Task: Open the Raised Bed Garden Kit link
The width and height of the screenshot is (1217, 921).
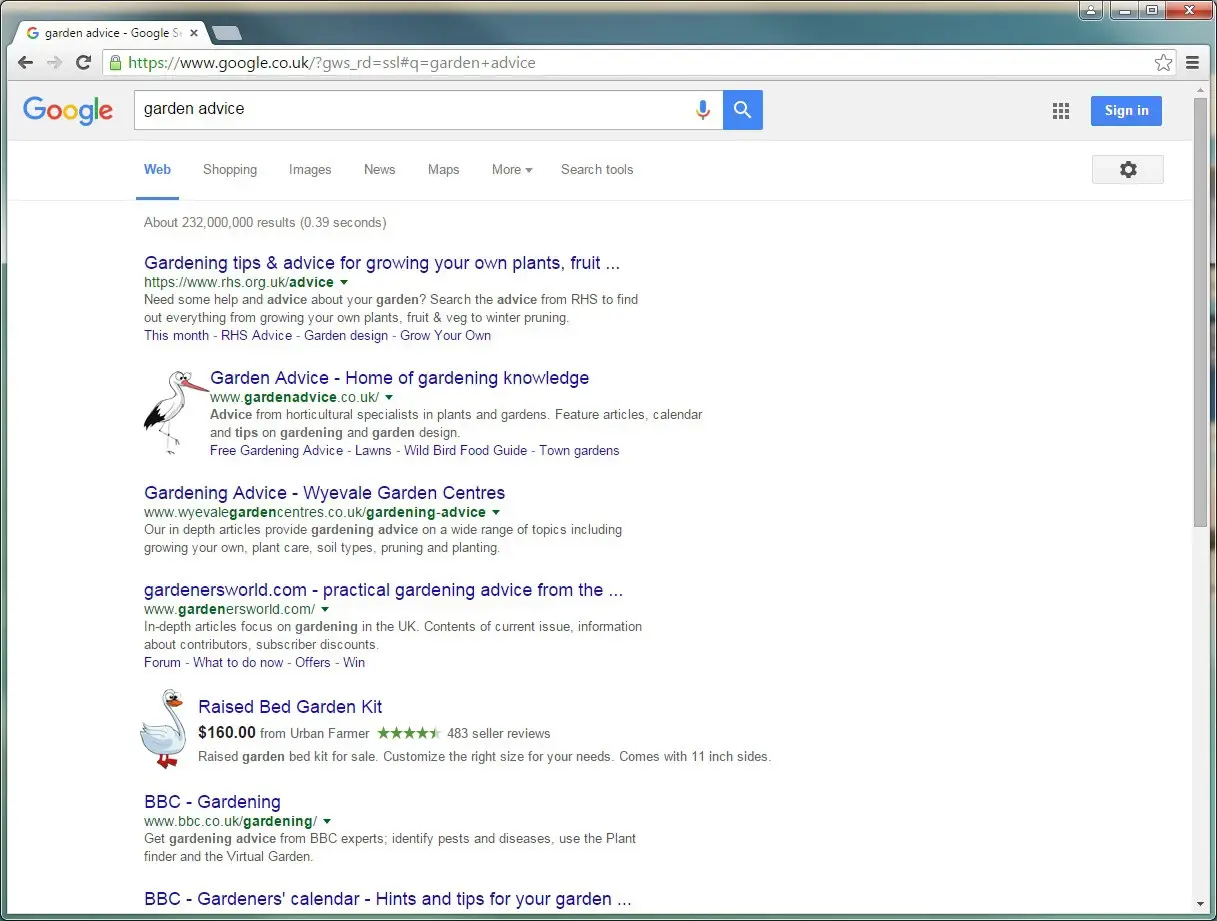Action: 290,707
